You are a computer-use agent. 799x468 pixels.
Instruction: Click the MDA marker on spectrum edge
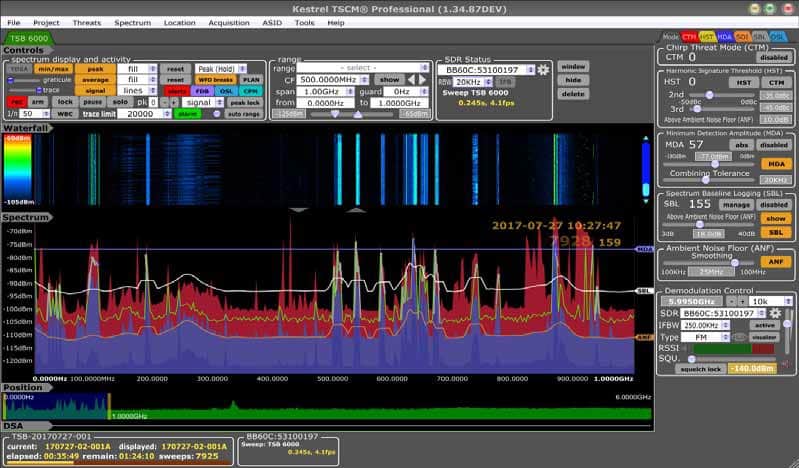645,249
